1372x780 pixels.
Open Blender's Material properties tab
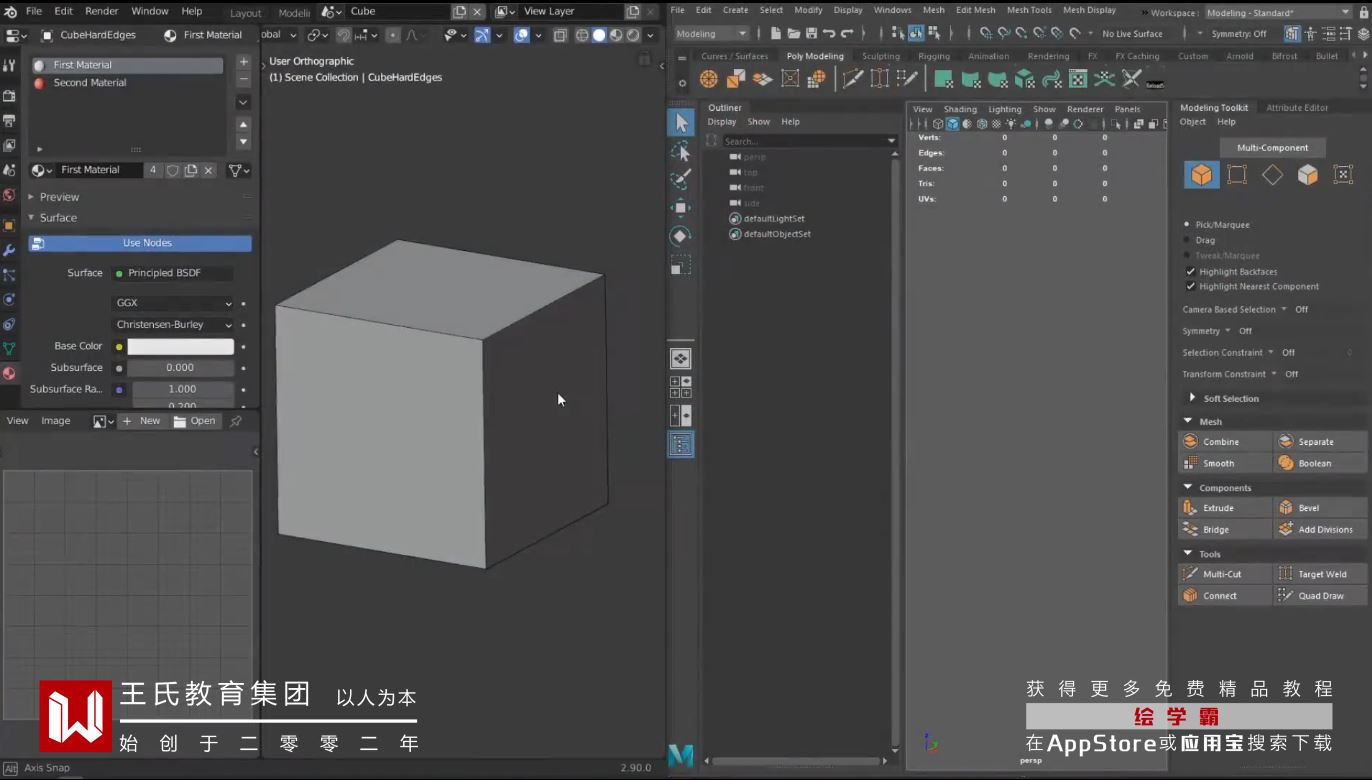point(9,373)
